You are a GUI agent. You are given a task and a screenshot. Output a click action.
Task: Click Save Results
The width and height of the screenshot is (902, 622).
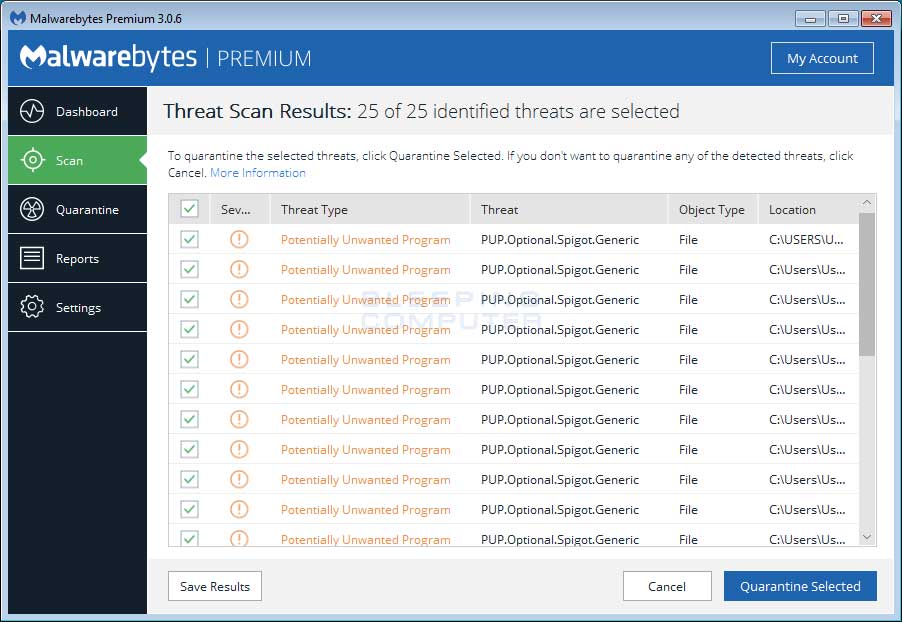[x=214, y=586]
